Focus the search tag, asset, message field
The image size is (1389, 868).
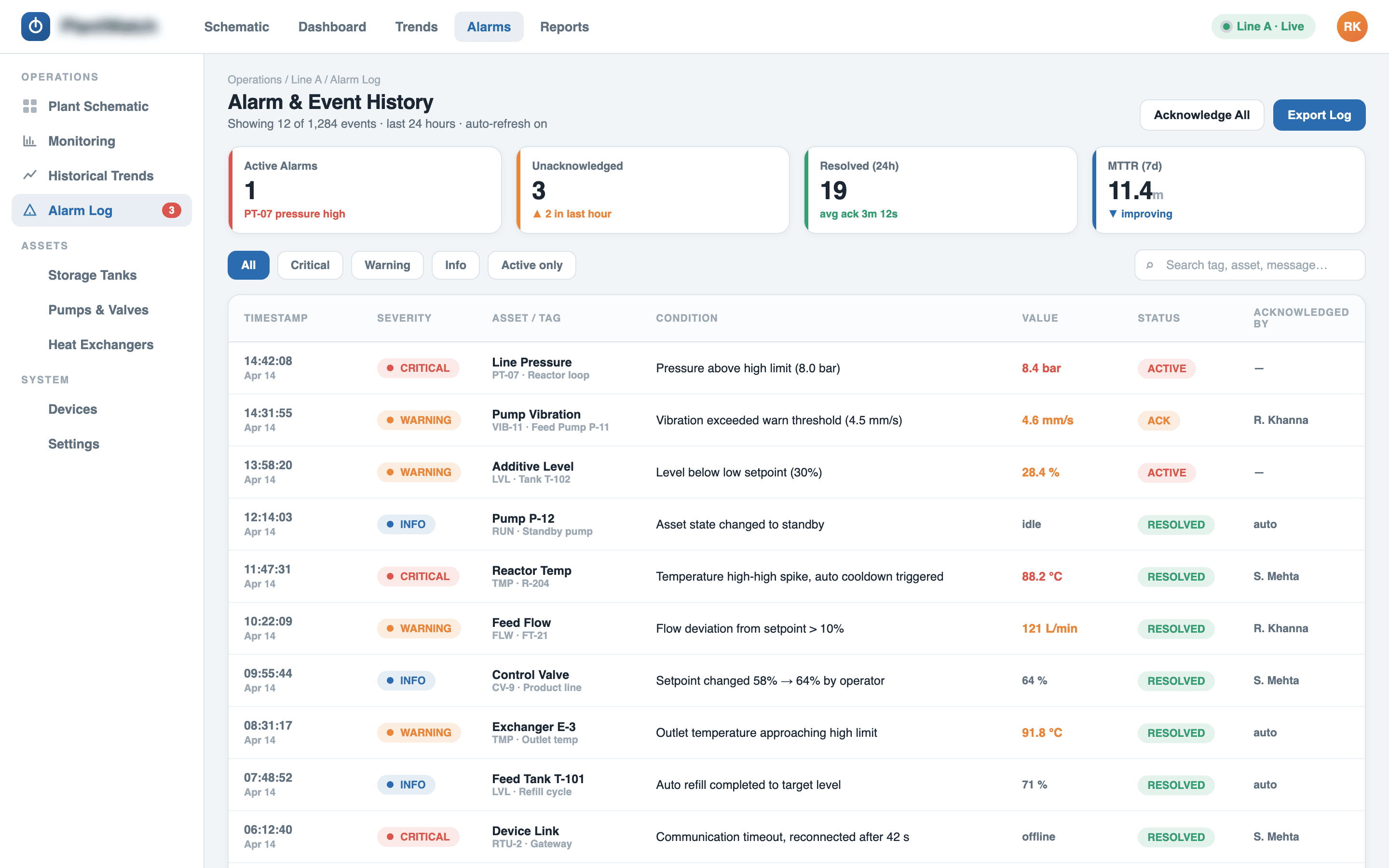1250,265
